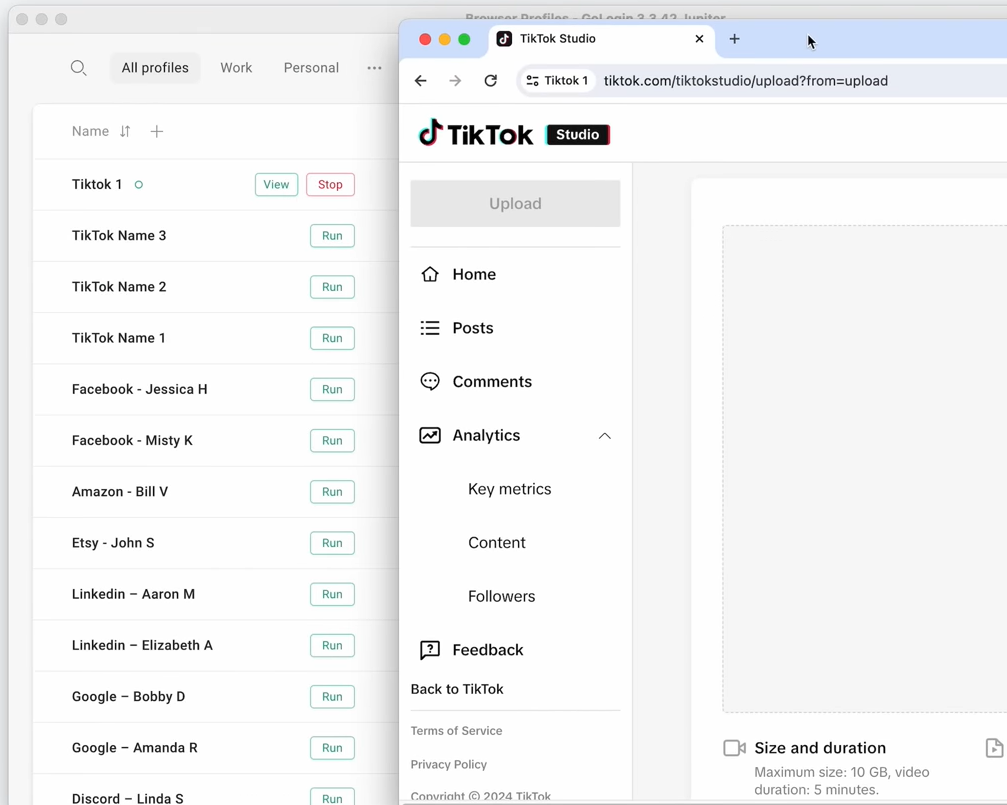The image size is (1007, 805).
Task: Select the Etsy - John S profile name
Action: coord(113,543)
